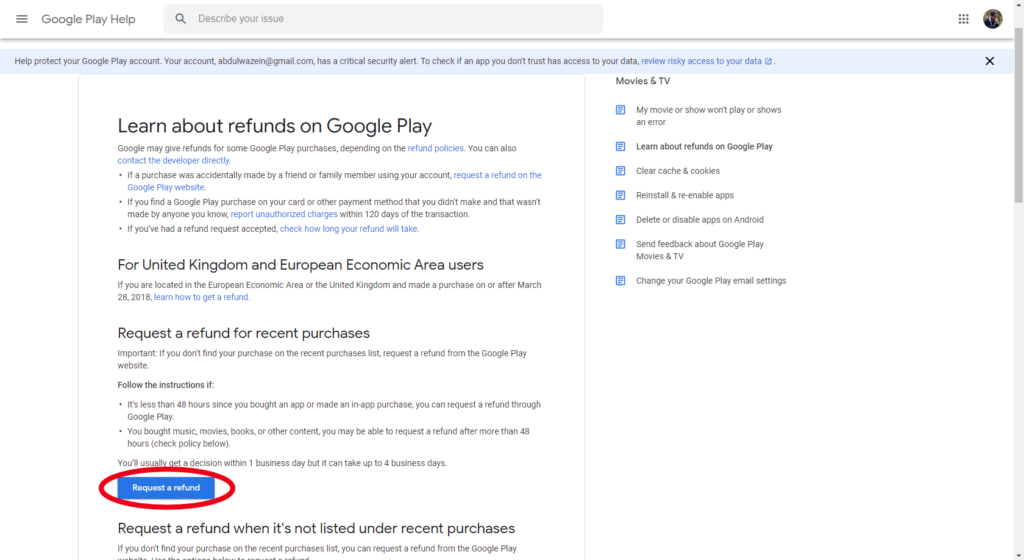This screenshot has height=560, width=1024.
Task: Open 'Reinstall & re-enable apps' article
Action: (x=685, y=195)
